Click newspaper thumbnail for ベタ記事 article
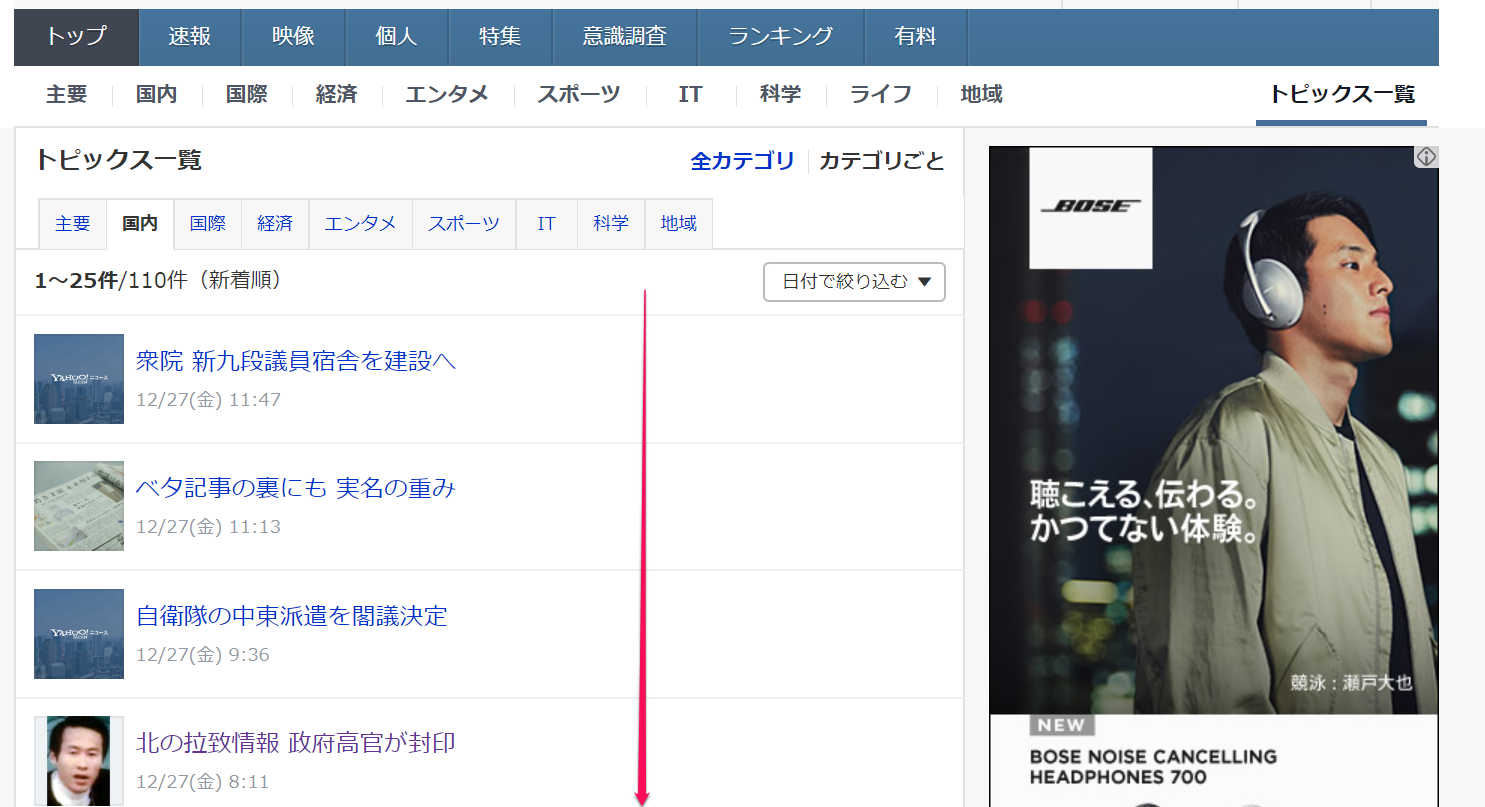 click(x=79, y=506)
